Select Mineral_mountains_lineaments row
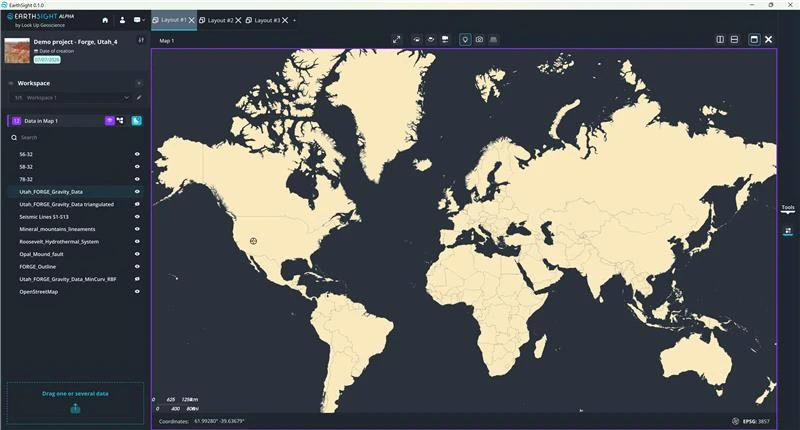This screenshot has height=430, width=800. pos(74,229)
